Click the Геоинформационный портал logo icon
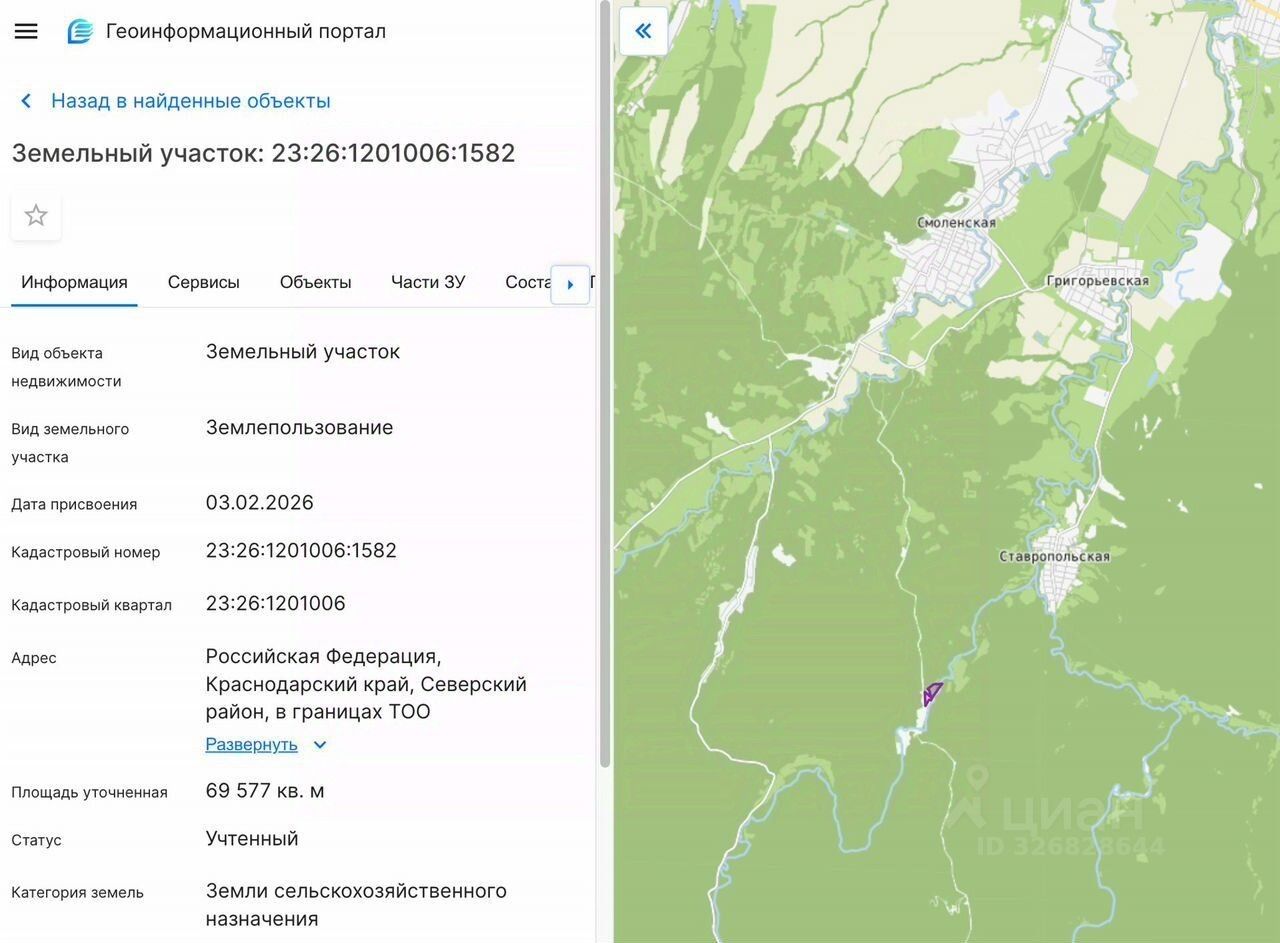Image resolution: width=1280 pixels, height=943 pixels. [80, 31]
